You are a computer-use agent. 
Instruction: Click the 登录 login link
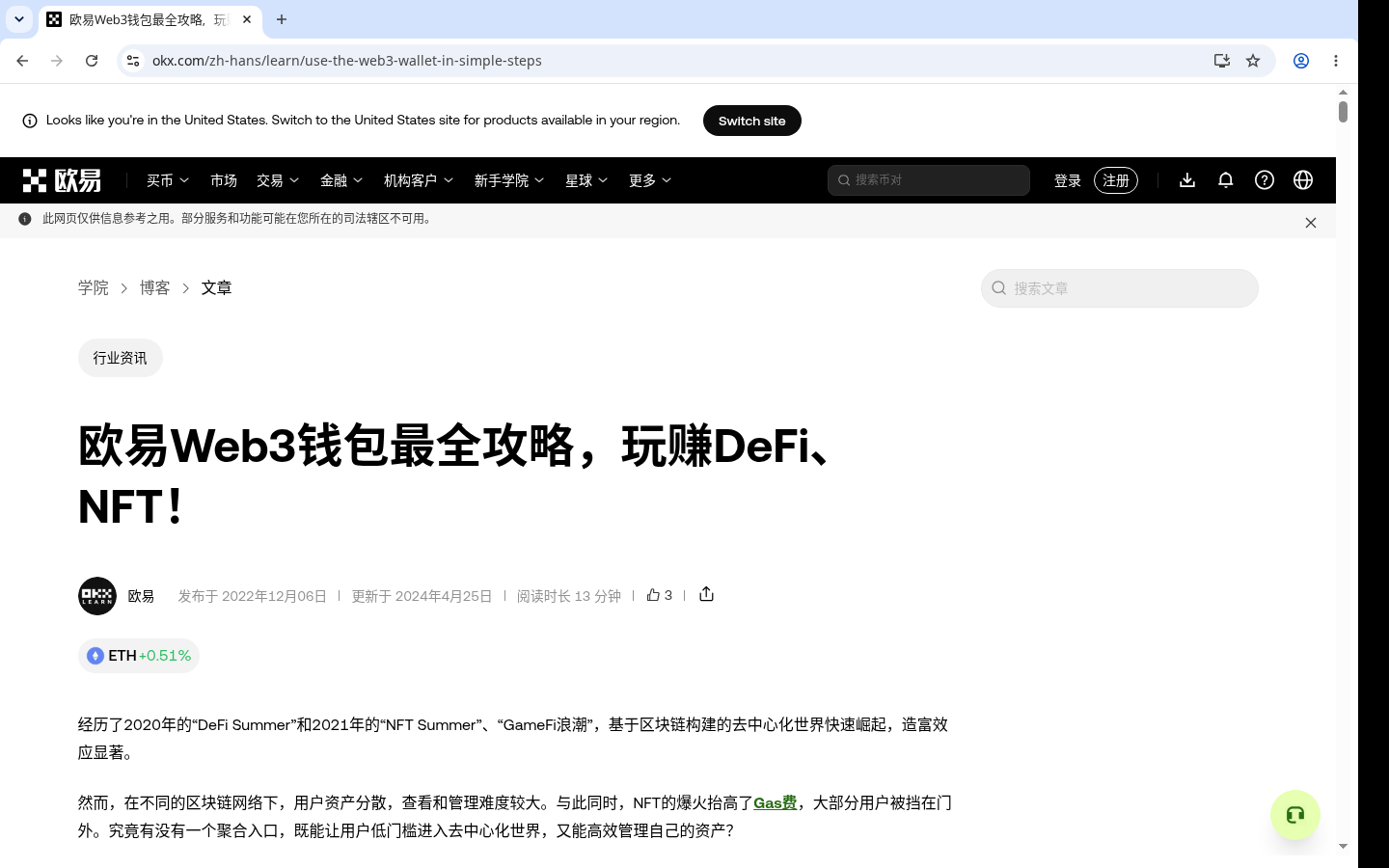click(x=1068, y=180)
